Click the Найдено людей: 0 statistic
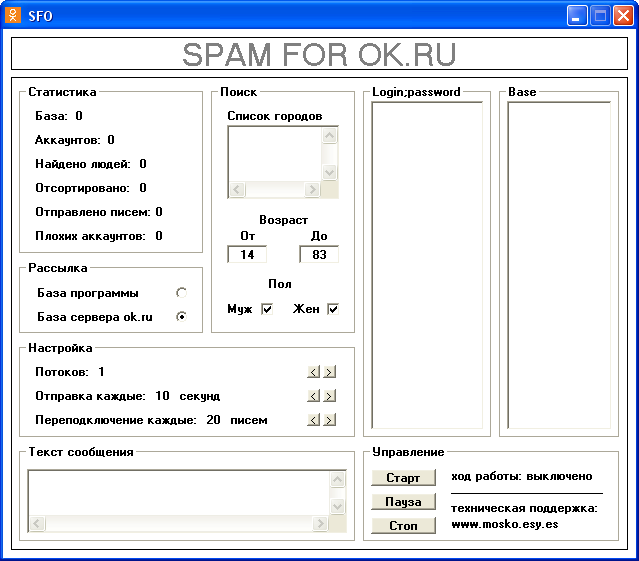Screen dimensions: 639x561 click(x=91, y=164)
